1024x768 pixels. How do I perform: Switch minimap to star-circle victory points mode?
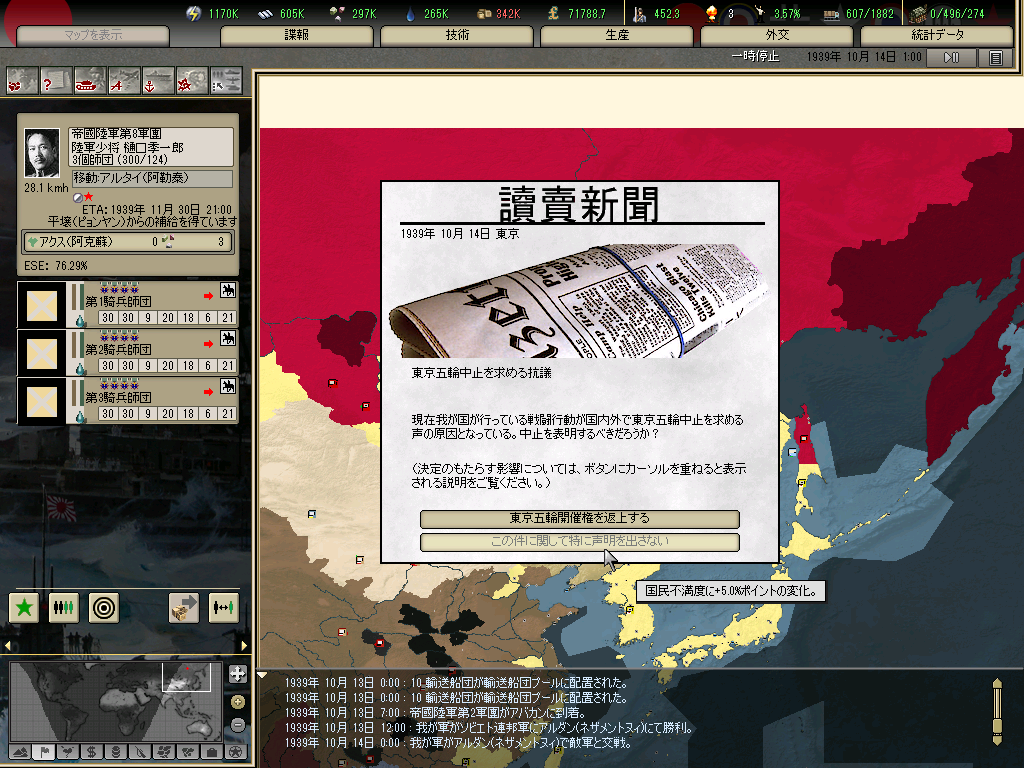(236, 752)
